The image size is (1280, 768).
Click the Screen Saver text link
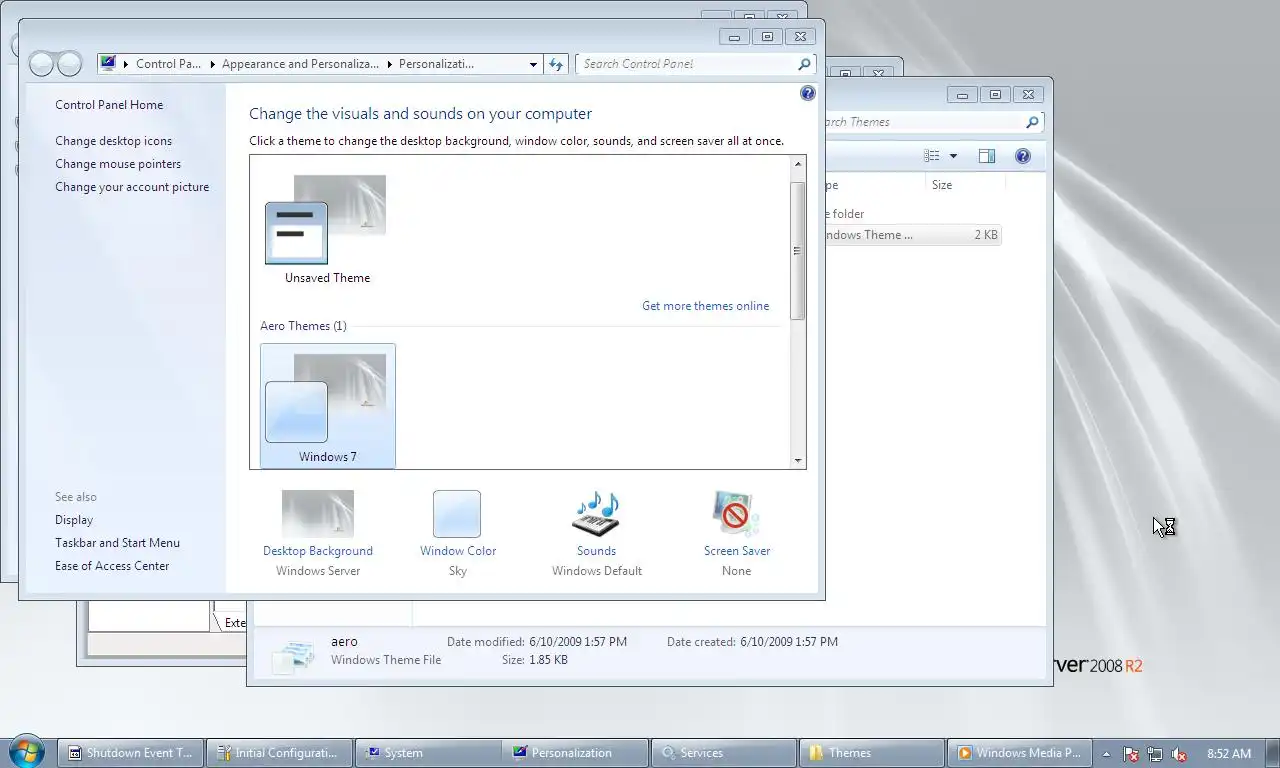[x=737, y=551]
